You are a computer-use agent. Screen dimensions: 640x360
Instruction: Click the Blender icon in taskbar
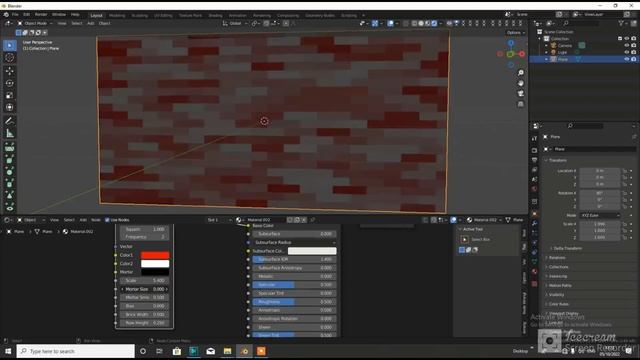pyautogui.click(x=244, y=351)
